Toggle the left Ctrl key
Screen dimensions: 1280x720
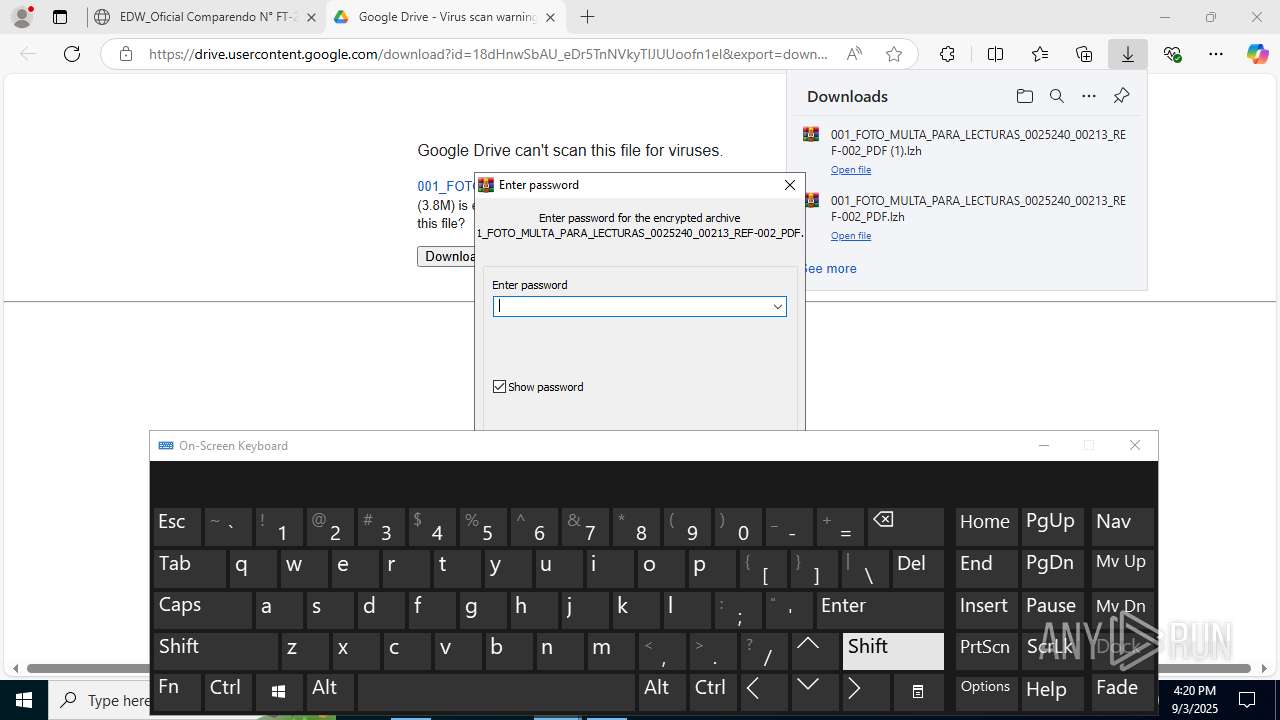(x=228, y=692)
